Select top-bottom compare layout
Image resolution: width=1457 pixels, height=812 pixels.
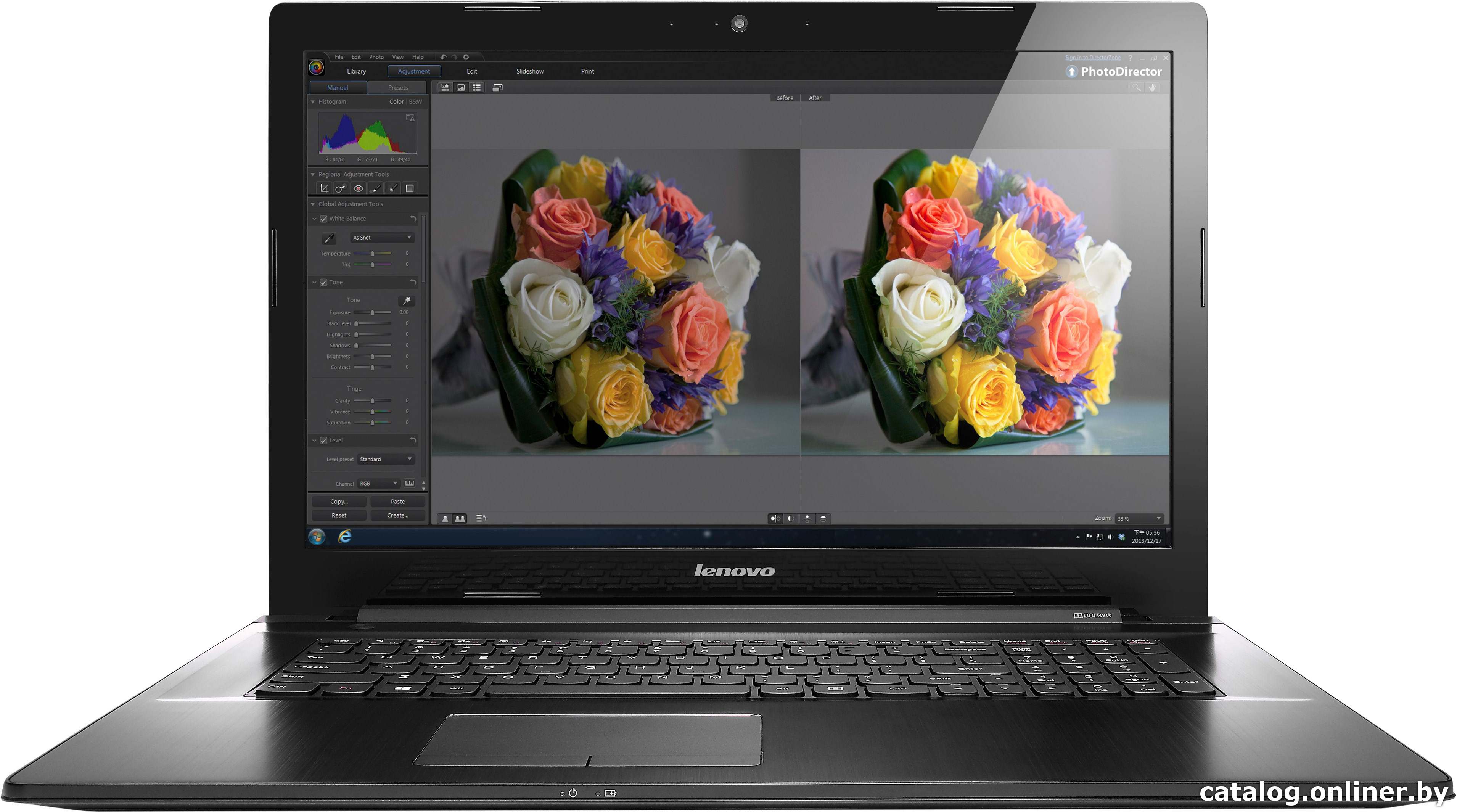[807, 519]
